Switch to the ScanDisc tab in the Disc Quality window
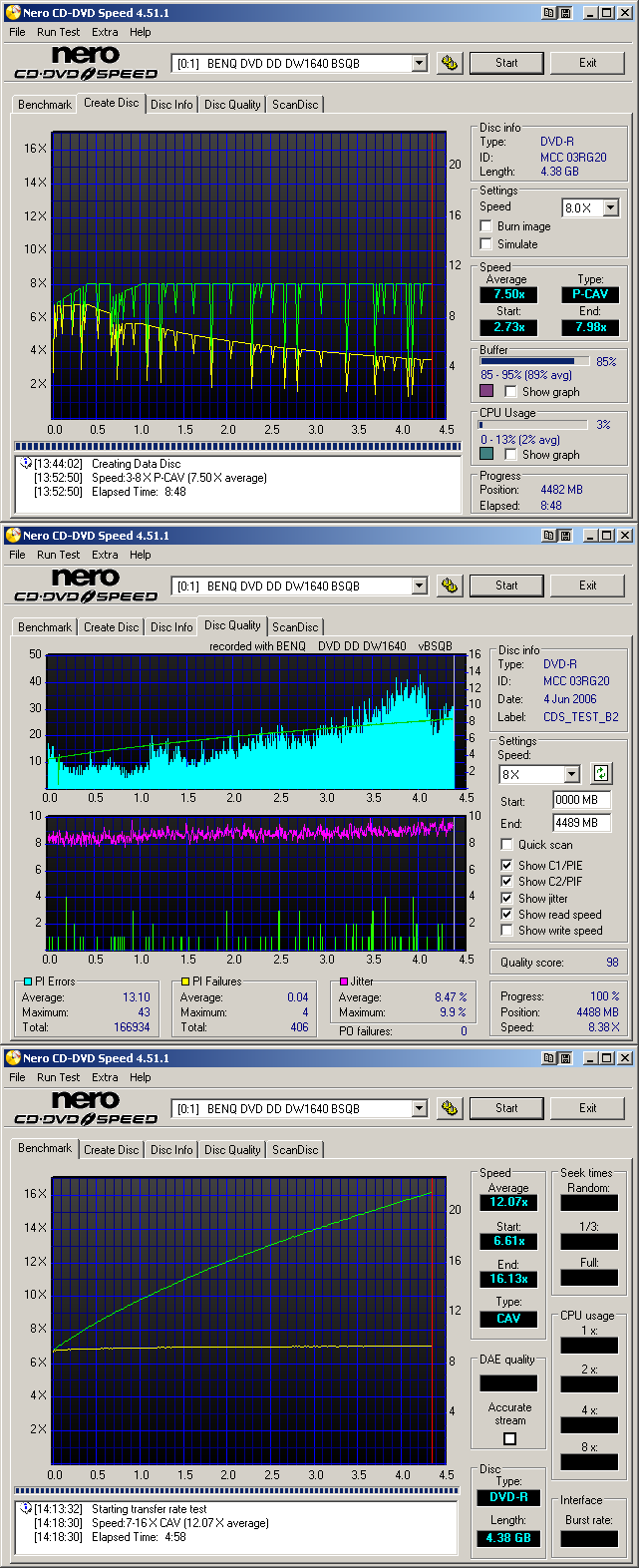 [295, 627]
